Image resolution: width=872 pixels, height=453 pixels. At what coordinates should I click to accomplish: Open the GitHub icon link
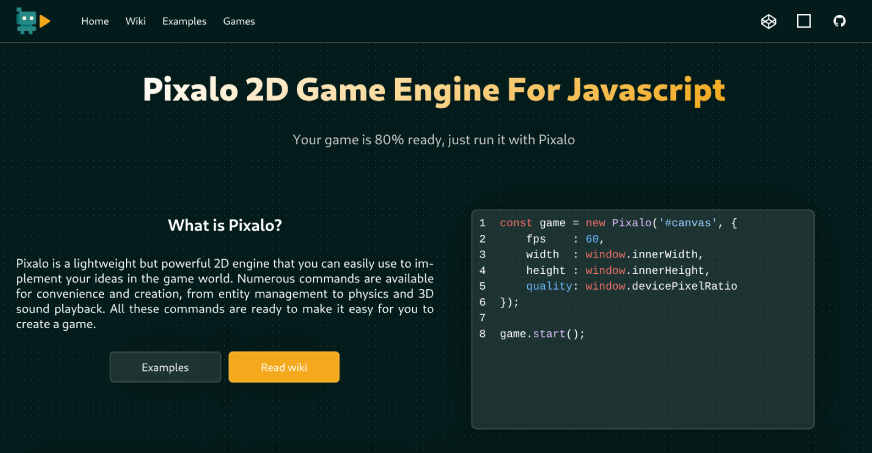(x=839, y=21)
